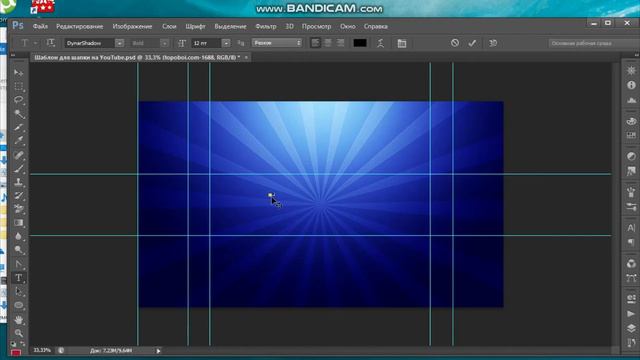Image resolution: width=640 pixels, height=360 pixels.
Task: Open the DynarShadow font family dropdown
Action: (x=119, y=43)
